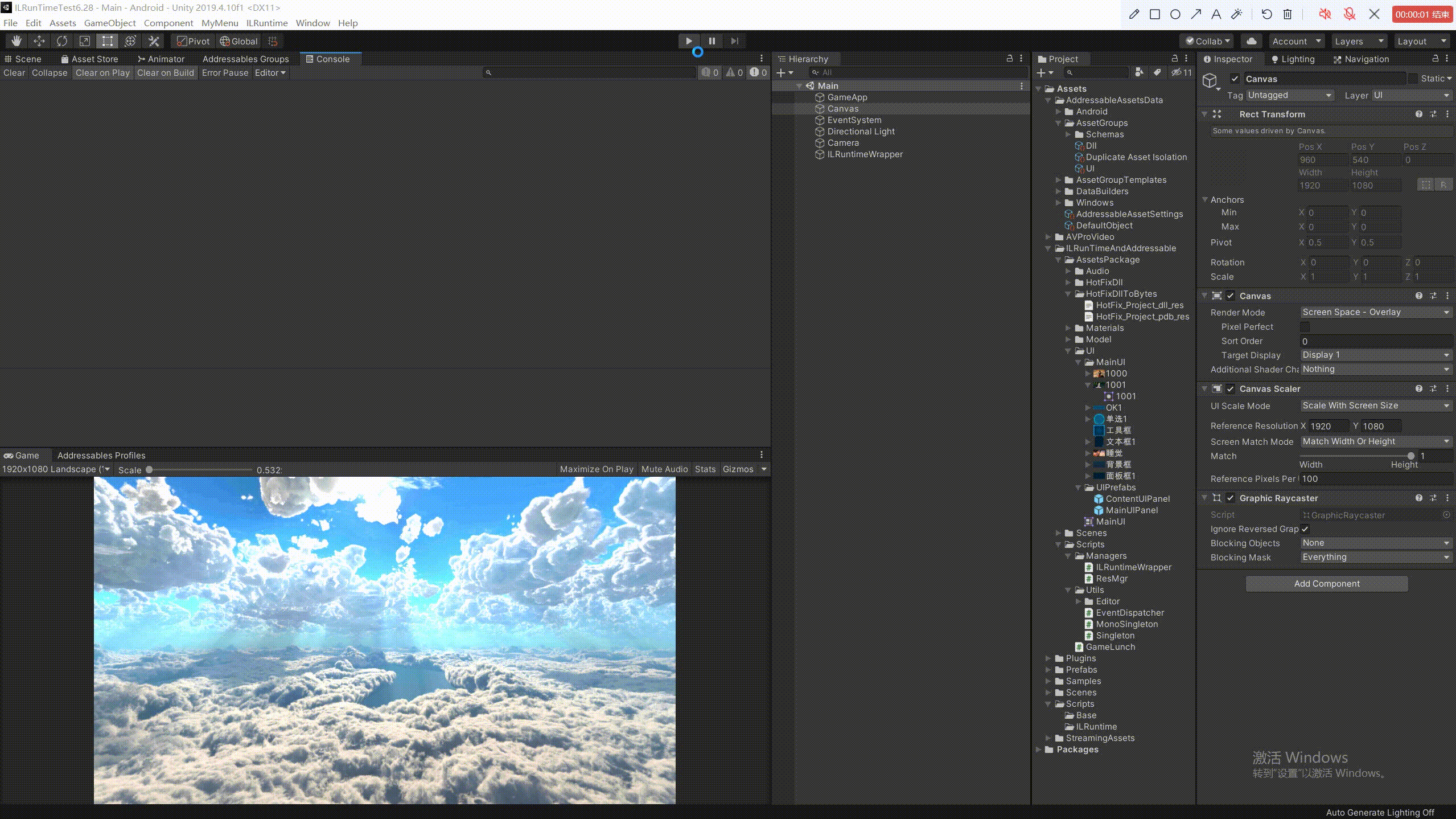Uncheck Ignore Reversed Graphics
Image resolution: width=1456 pixels, height=819 pixels.
tap(1305, 529)
